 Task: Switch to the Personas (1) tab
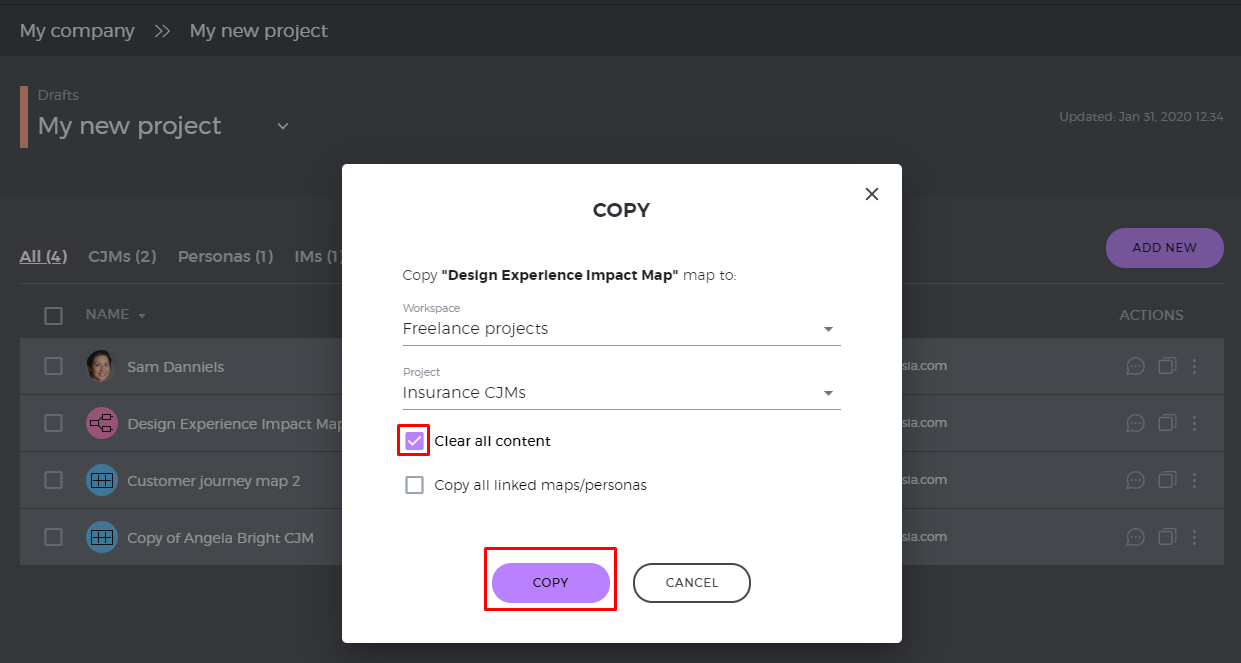225,257
